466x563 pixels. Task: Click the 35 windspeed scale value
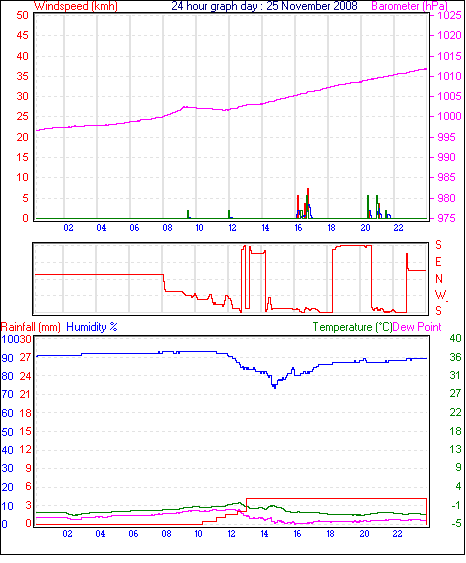pos(22,76)
